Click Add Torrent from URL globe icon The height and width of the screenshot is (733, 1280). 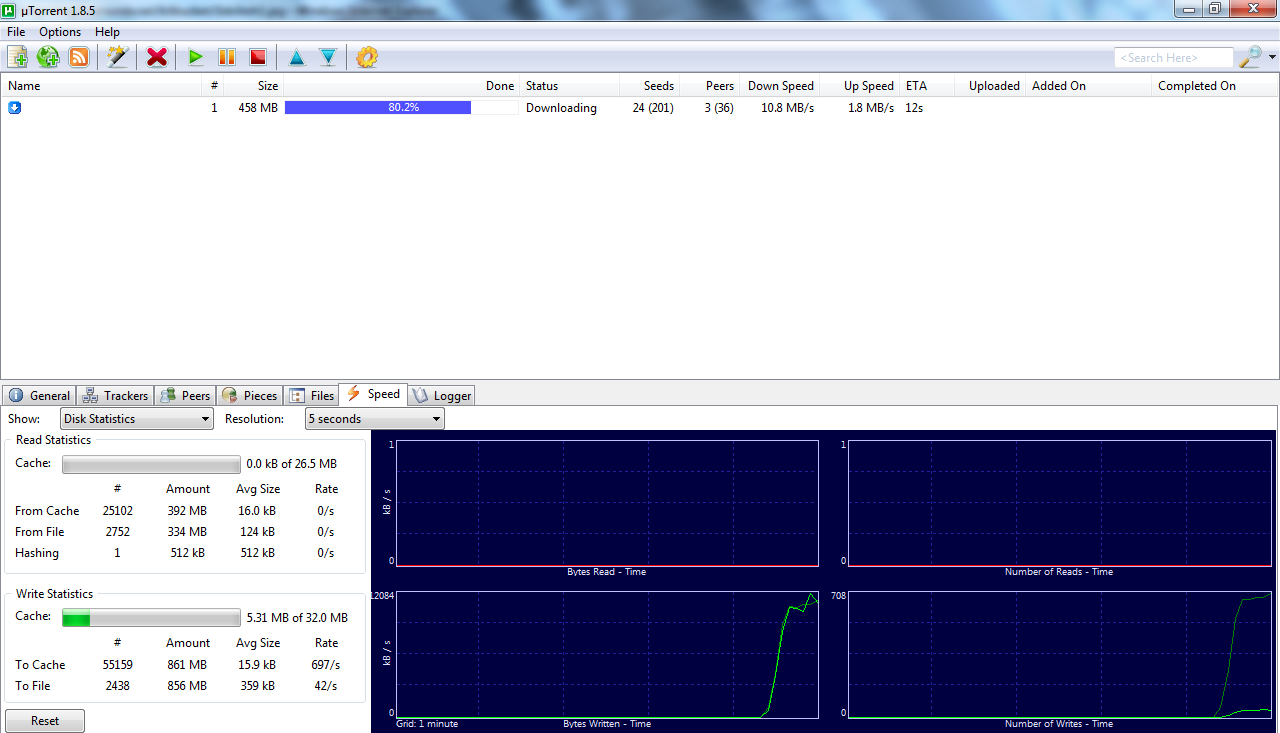coord(48,57)
